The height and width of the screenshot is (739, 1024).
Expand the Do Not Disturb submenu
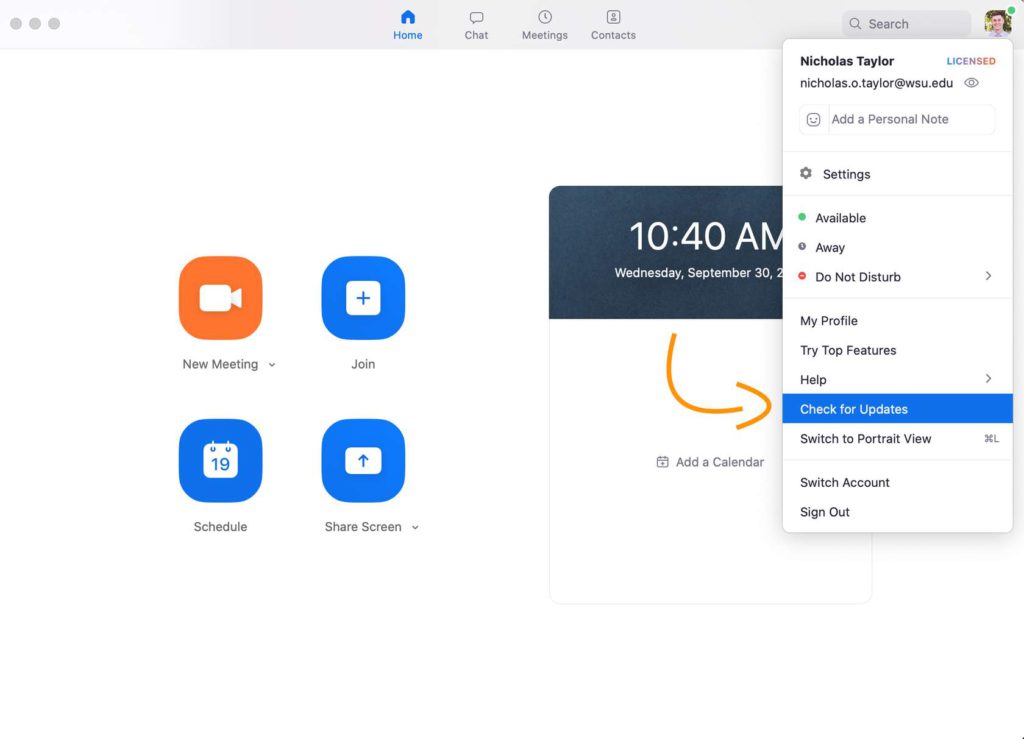(x=988, y=276)
